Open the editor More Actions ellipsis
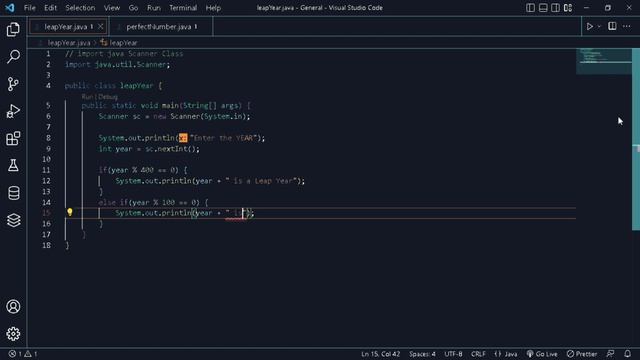This screenshot has width=640, height=360. point(627,27)
